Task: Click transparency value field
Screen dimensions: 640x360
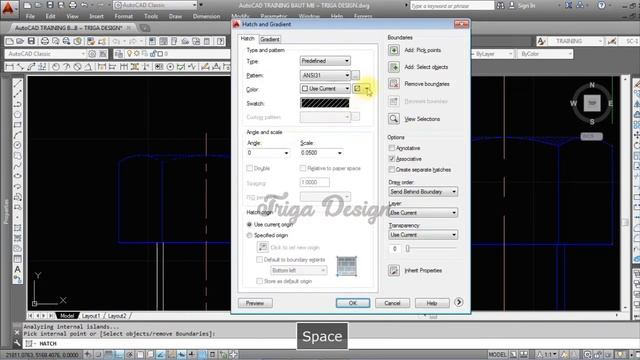Action: (x=394, y=249)
